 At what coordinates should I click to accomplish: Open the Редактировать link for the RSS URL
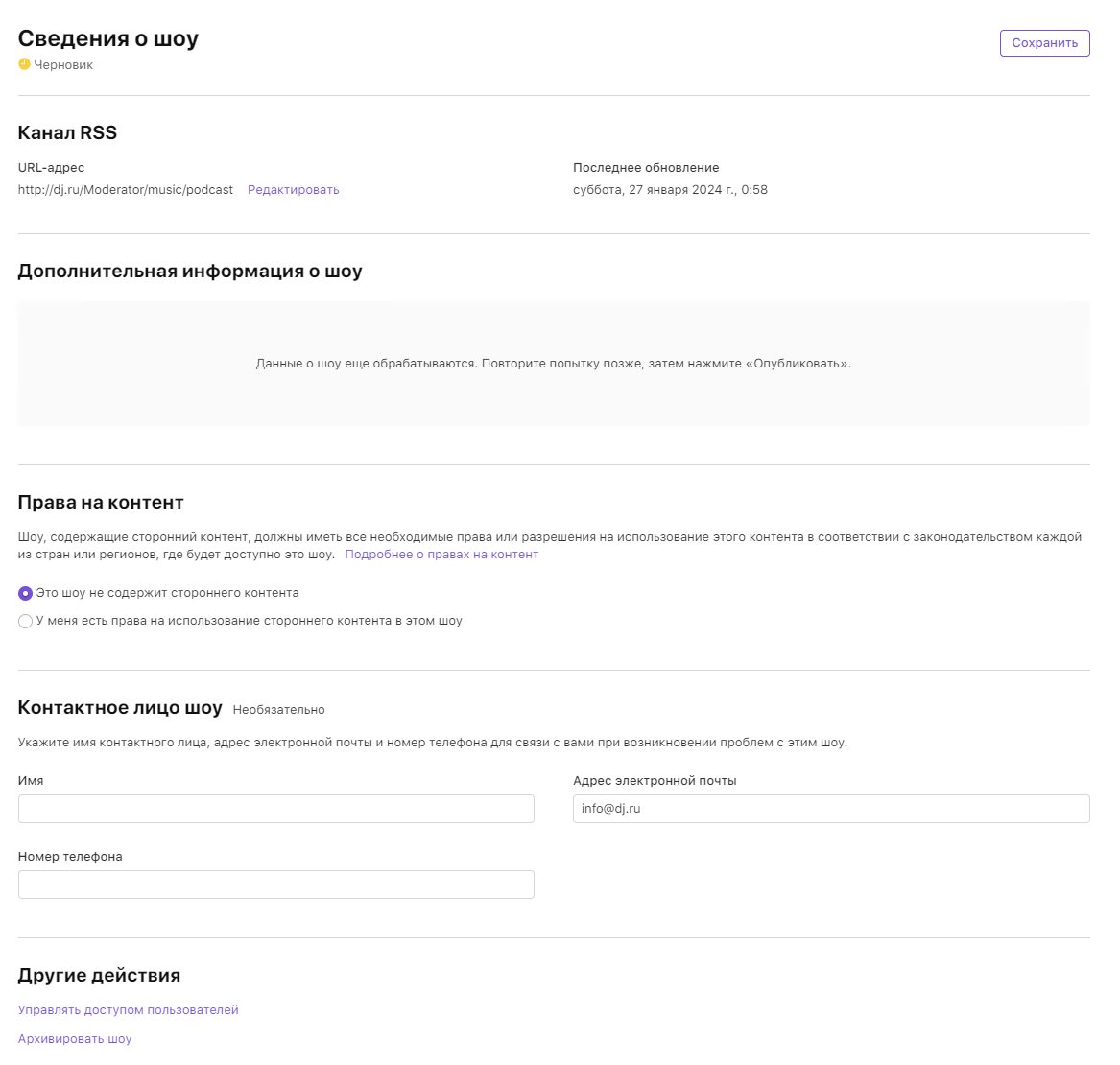point(293,190)
